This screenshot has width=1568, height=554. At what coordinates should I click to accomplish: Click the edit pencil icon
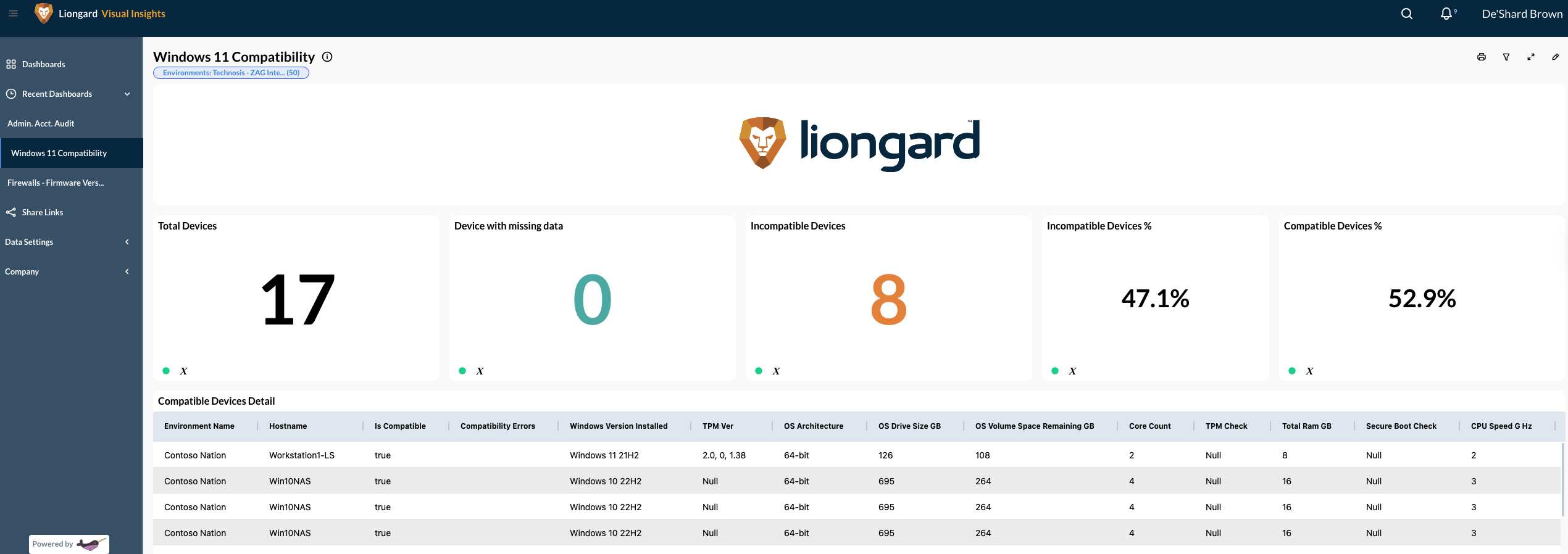tap(1556, 57)
